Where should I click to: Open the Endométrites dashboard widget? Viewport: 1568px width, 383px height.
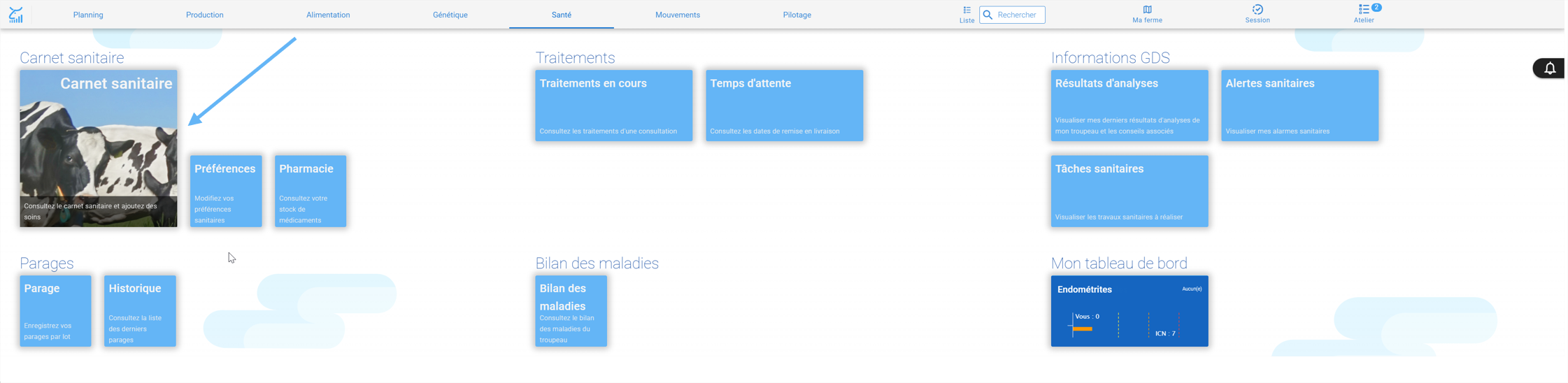1129,311
